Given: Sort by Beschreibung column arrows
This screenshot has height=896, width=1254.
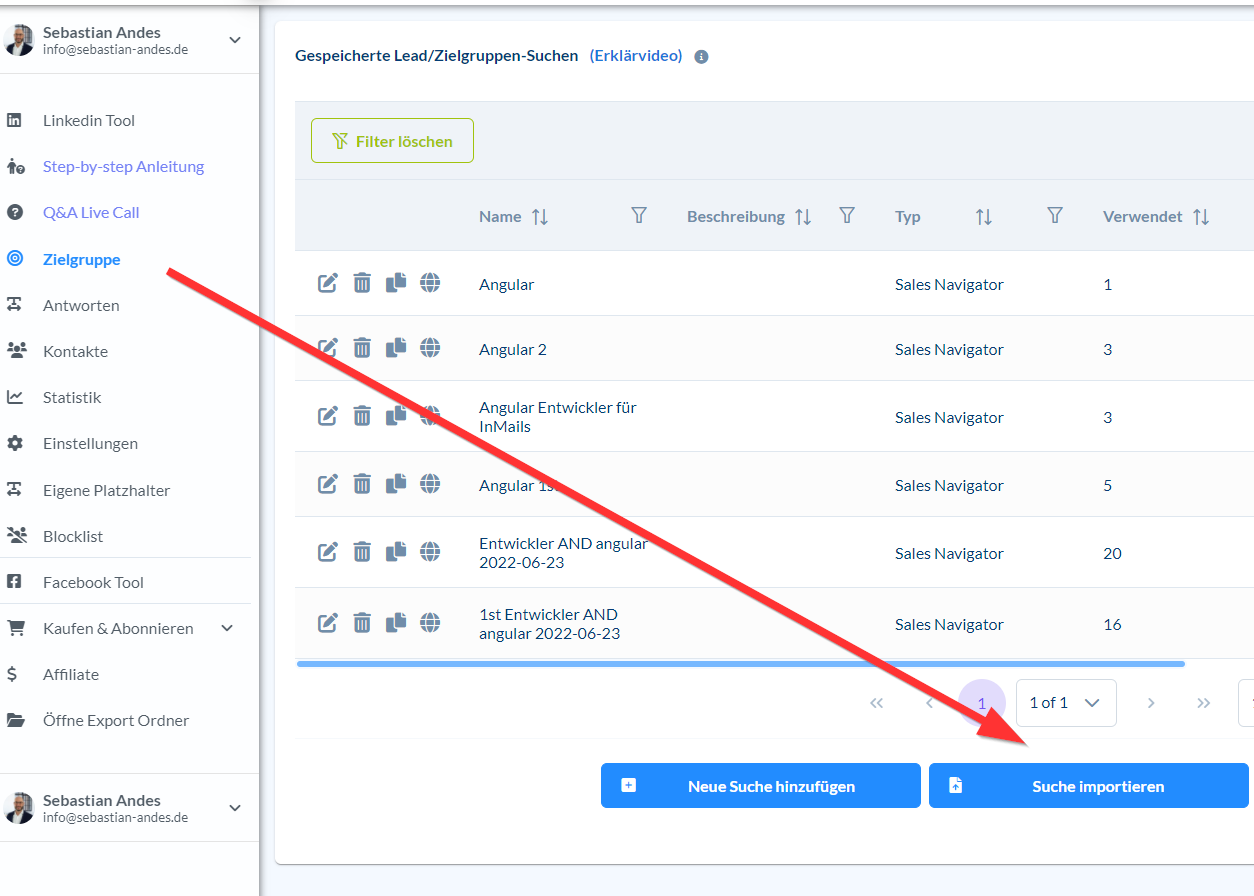Looking at the screenshot, I should click(x=803, y=217).
